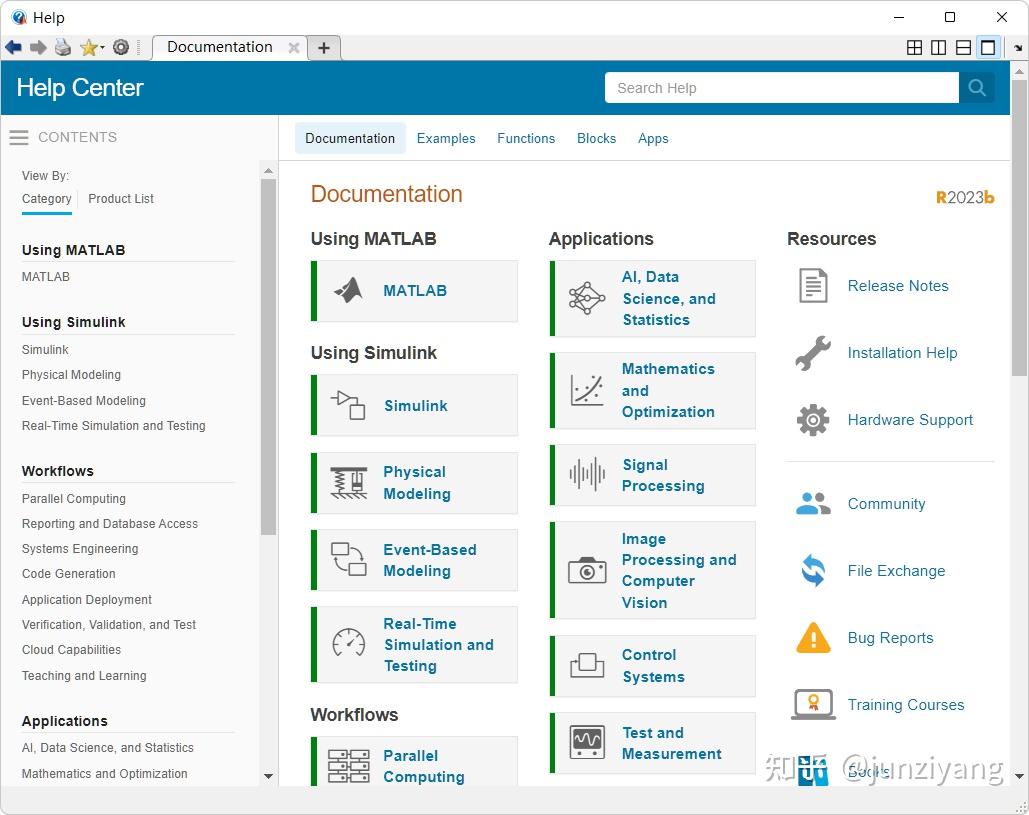The width and height of the screenshot is (1029, 815).
Task: Open the Simulink block diagram icon
Action: pyautogui.click(x=348, y=405)
